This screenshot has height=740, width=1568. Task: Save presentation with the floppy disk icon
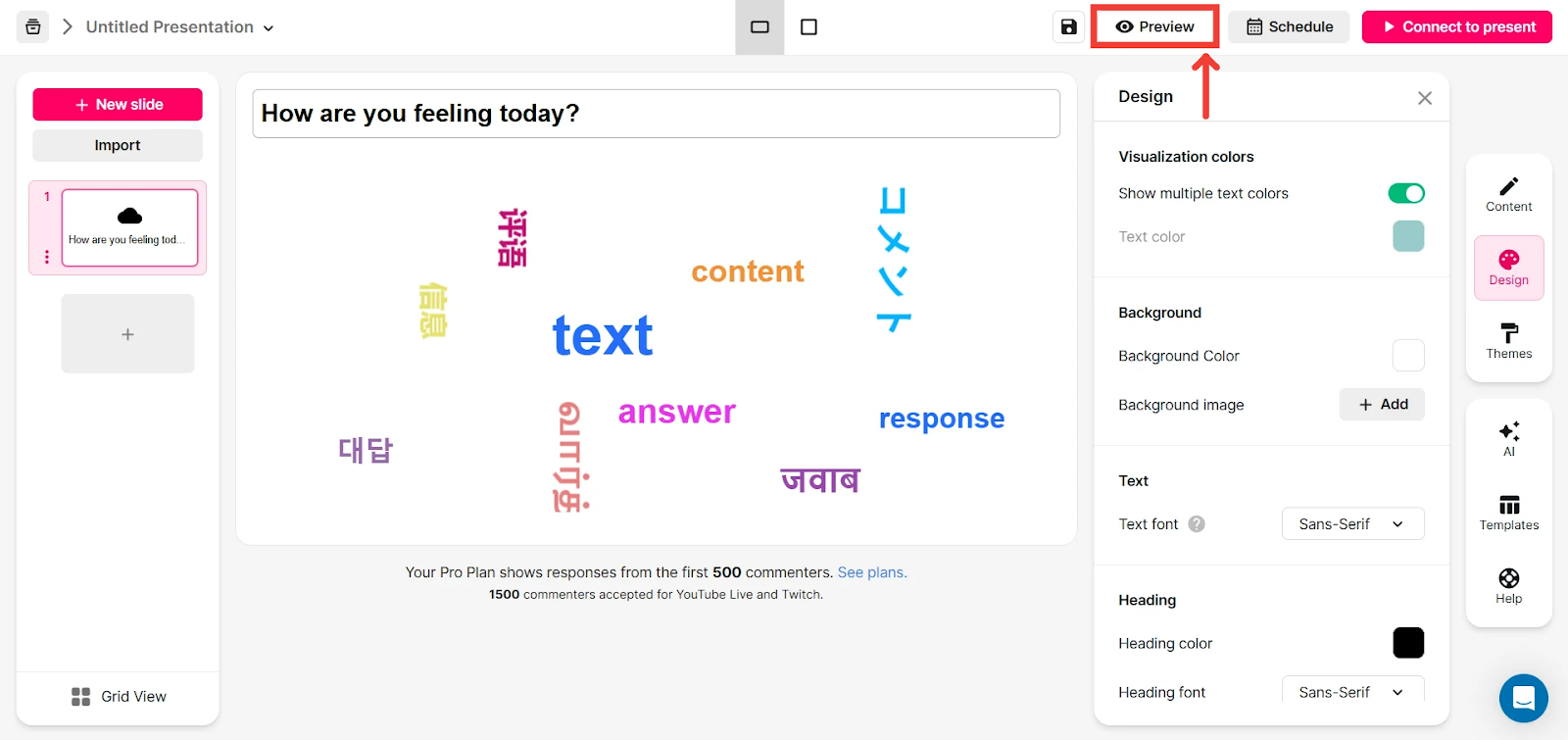pos(1069,26)
